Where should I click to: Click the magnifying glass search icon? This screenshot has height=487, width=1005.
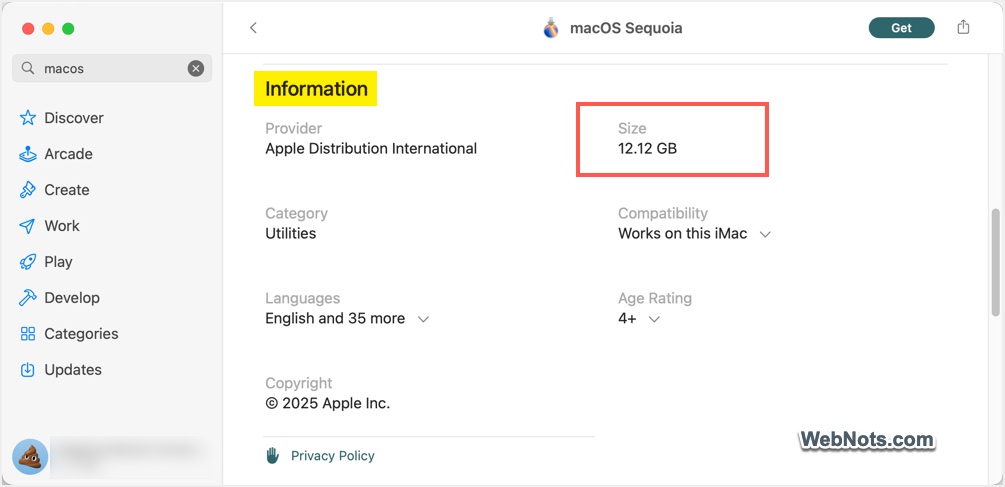(x=28, y=68)
